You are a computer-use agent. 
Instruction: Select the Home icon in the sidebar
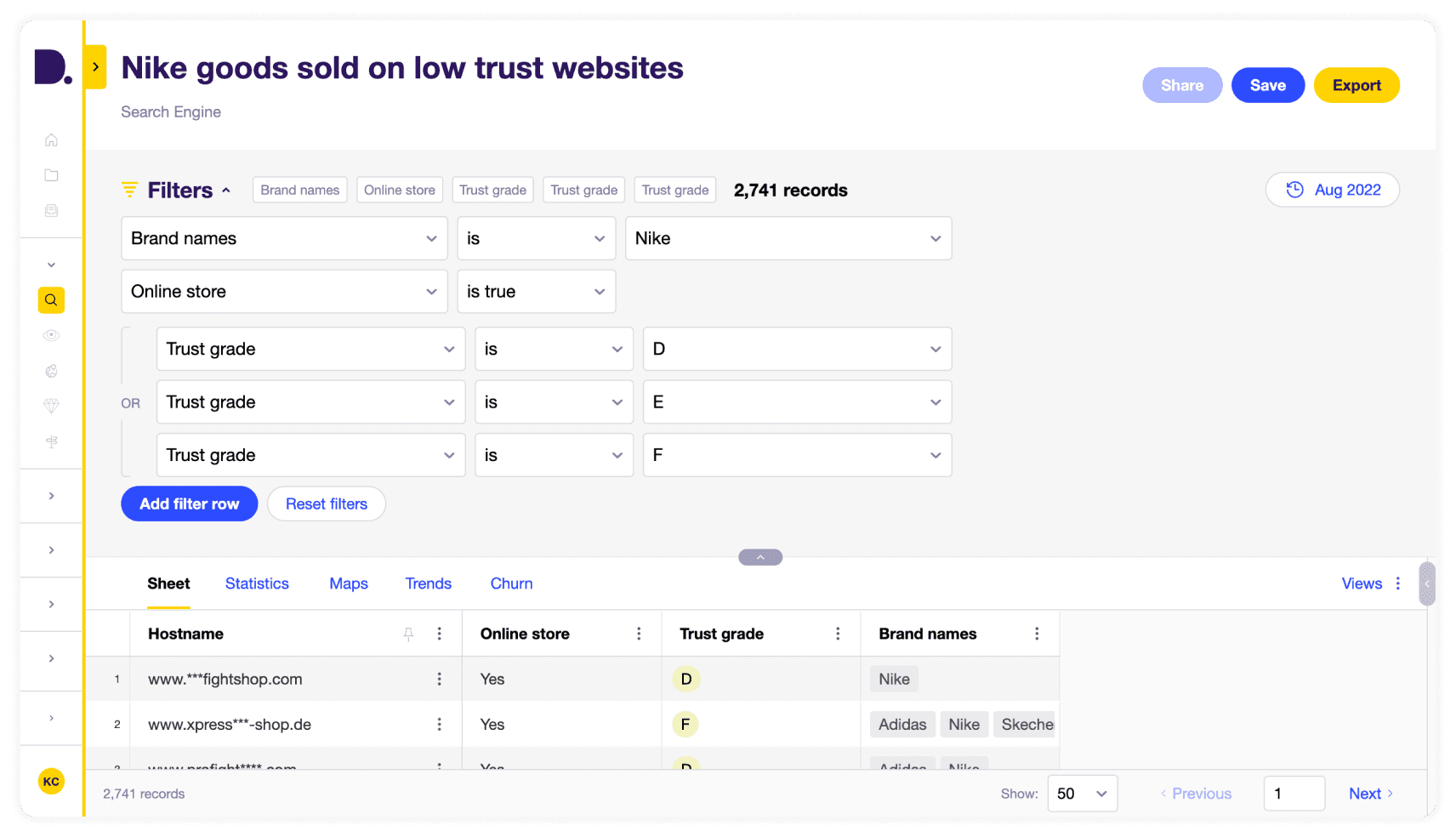(x=51, y=139)
